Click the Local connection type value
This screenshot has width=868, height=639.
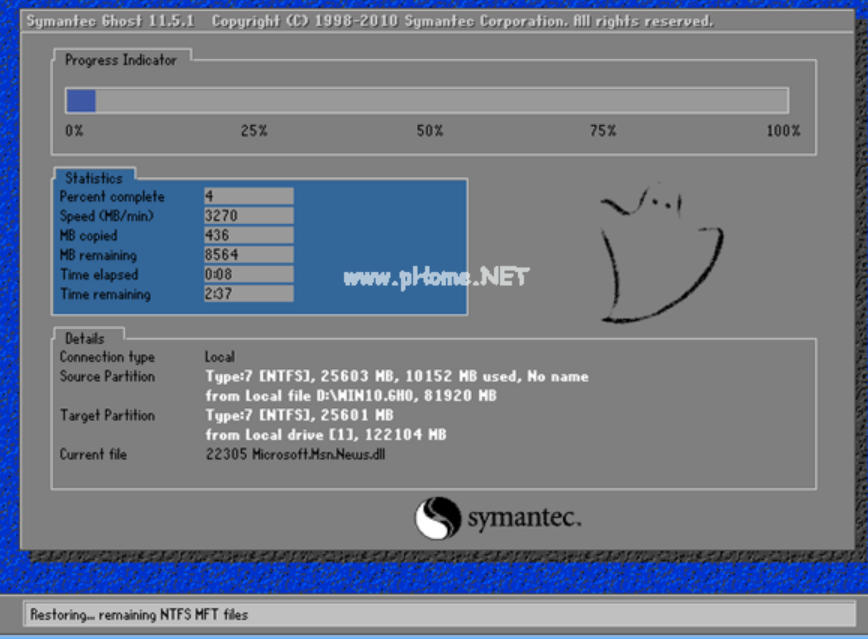[x=220, y=357]
